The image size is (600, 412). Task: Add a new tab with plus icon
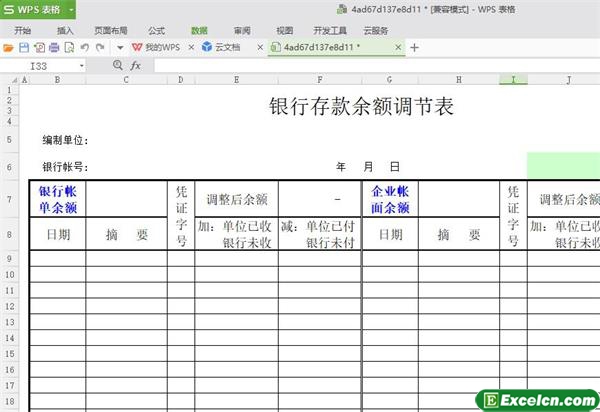point(415,47)
